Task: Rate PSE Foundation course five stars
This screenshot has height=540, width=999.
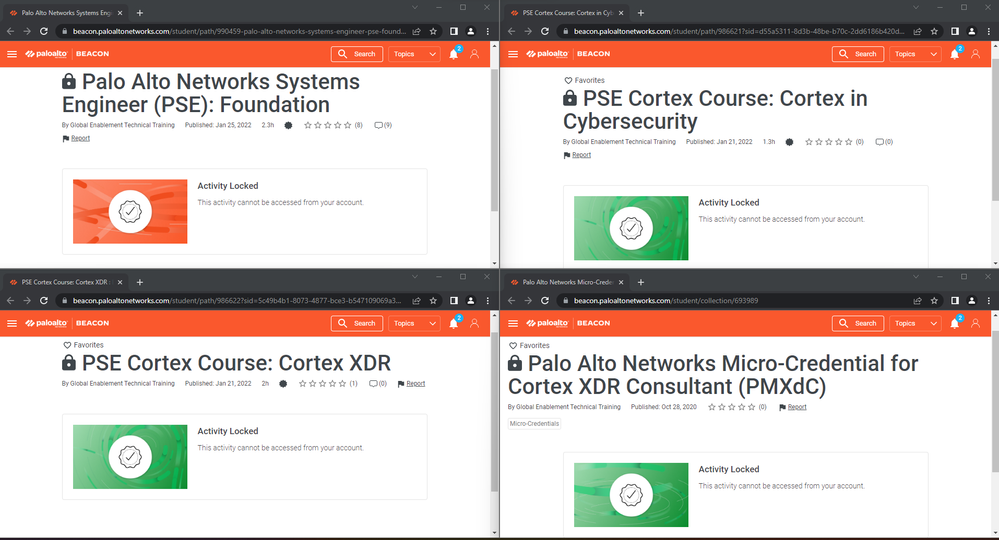Action: [x=348, y=125]
